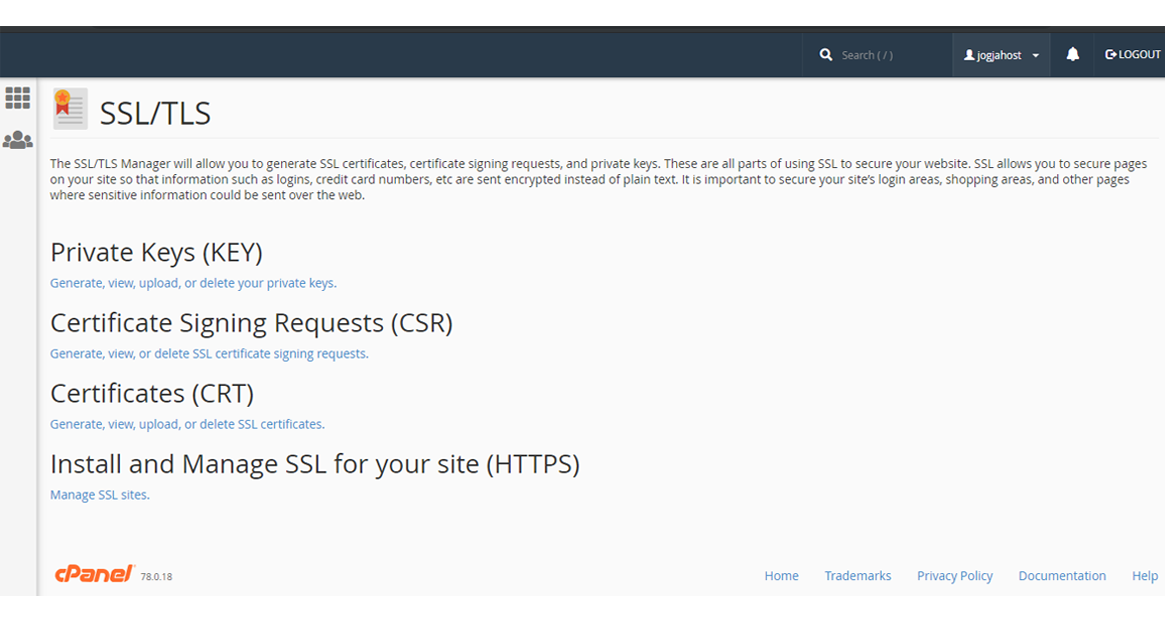Screen dimensions: 1166x626
Task: Open the SSL certificate signing requests link
Action: coord(209,354)
